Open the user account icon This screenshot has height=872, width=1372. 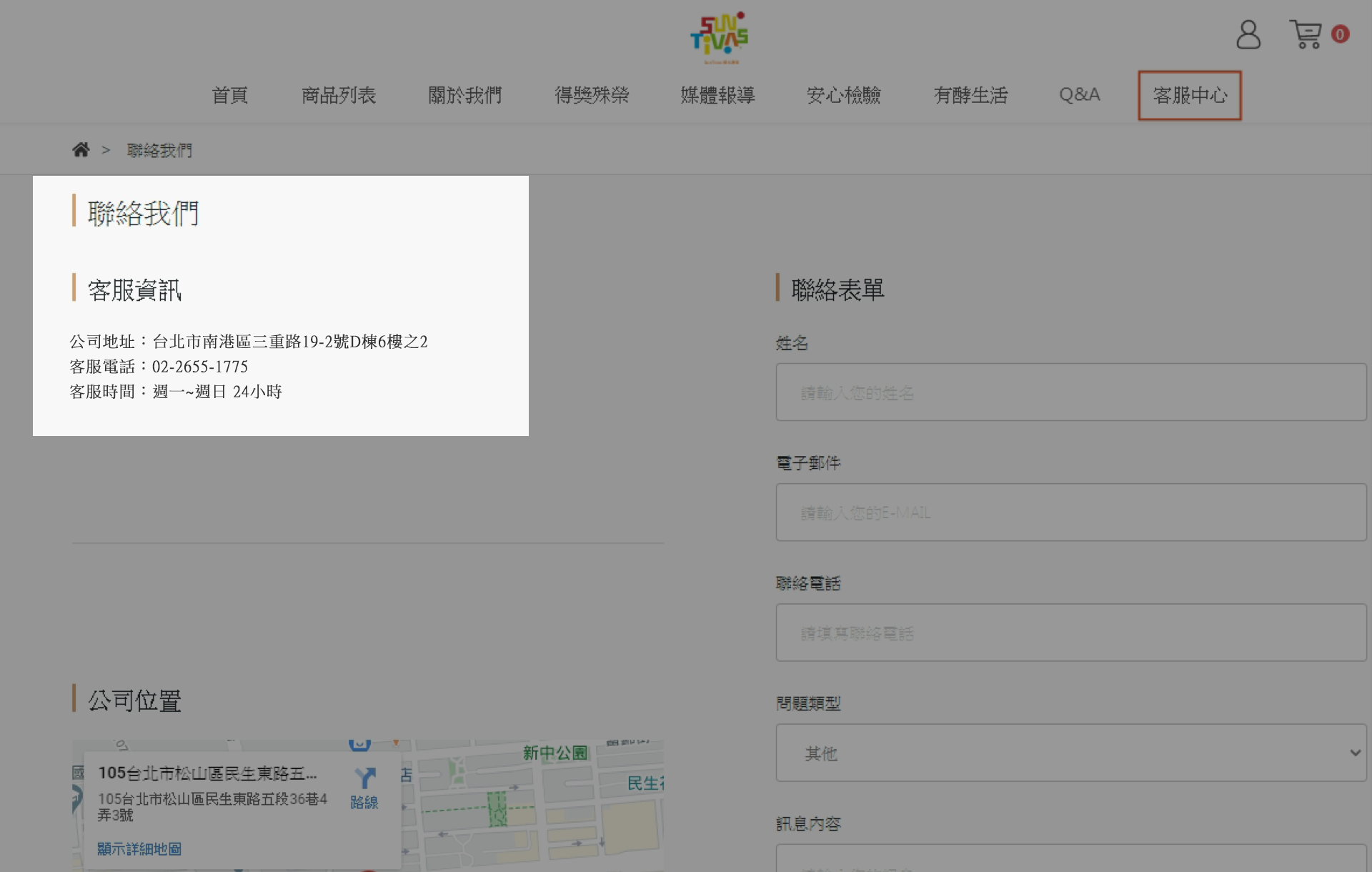click(x=1248, y=34)
